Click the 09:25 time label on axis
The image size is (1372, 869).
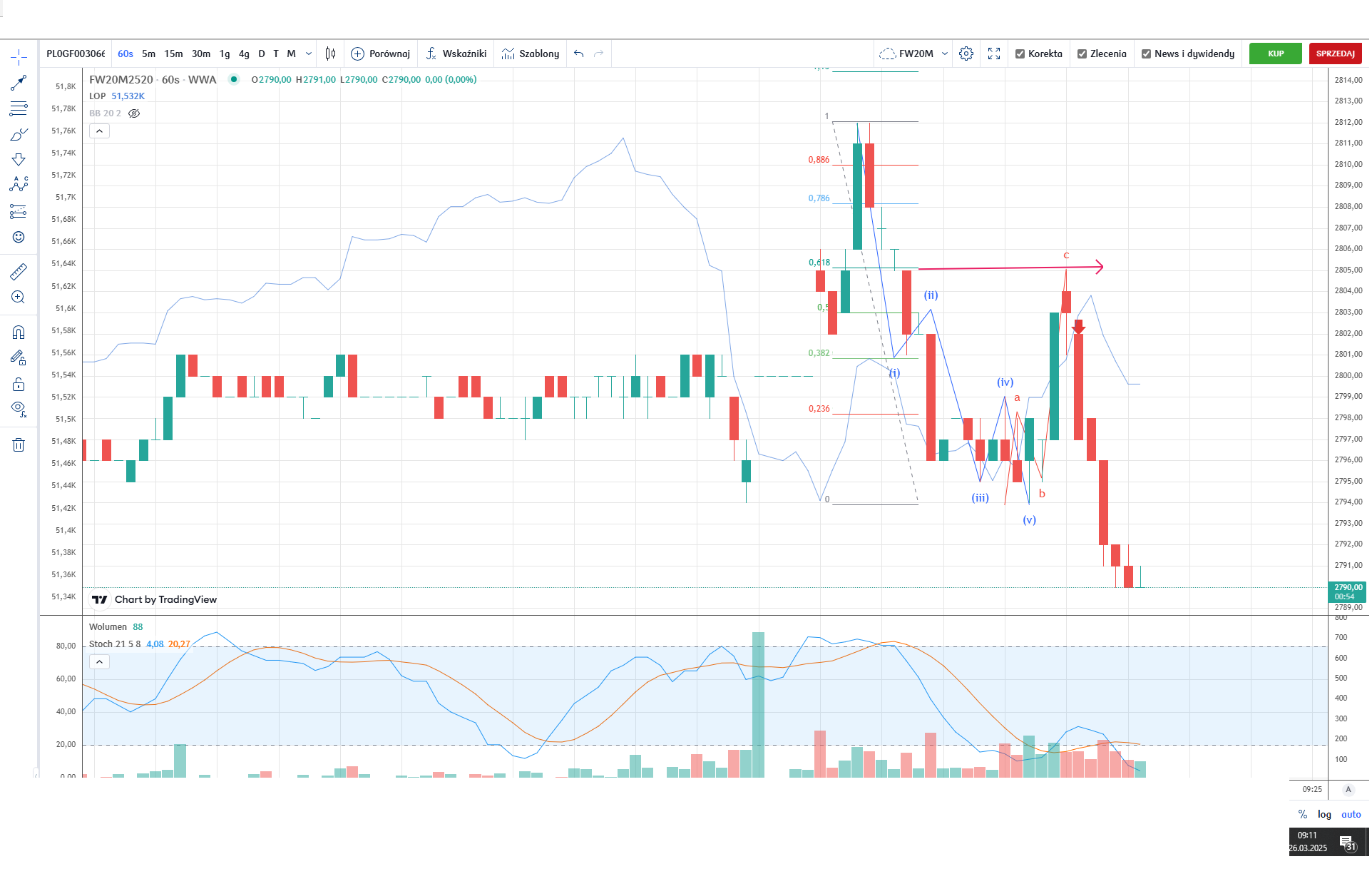(1312, 789)
